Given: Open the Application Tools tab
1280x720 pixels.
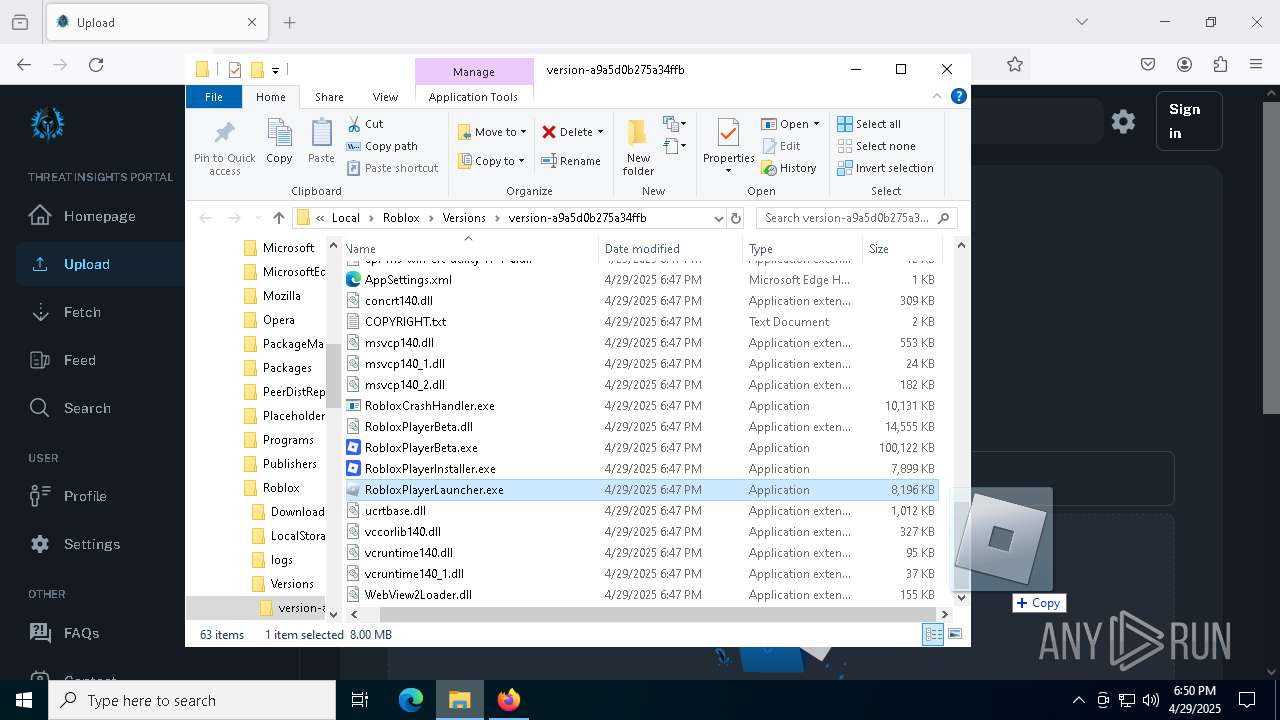Looking at the screenshot, I should (473, 97).
